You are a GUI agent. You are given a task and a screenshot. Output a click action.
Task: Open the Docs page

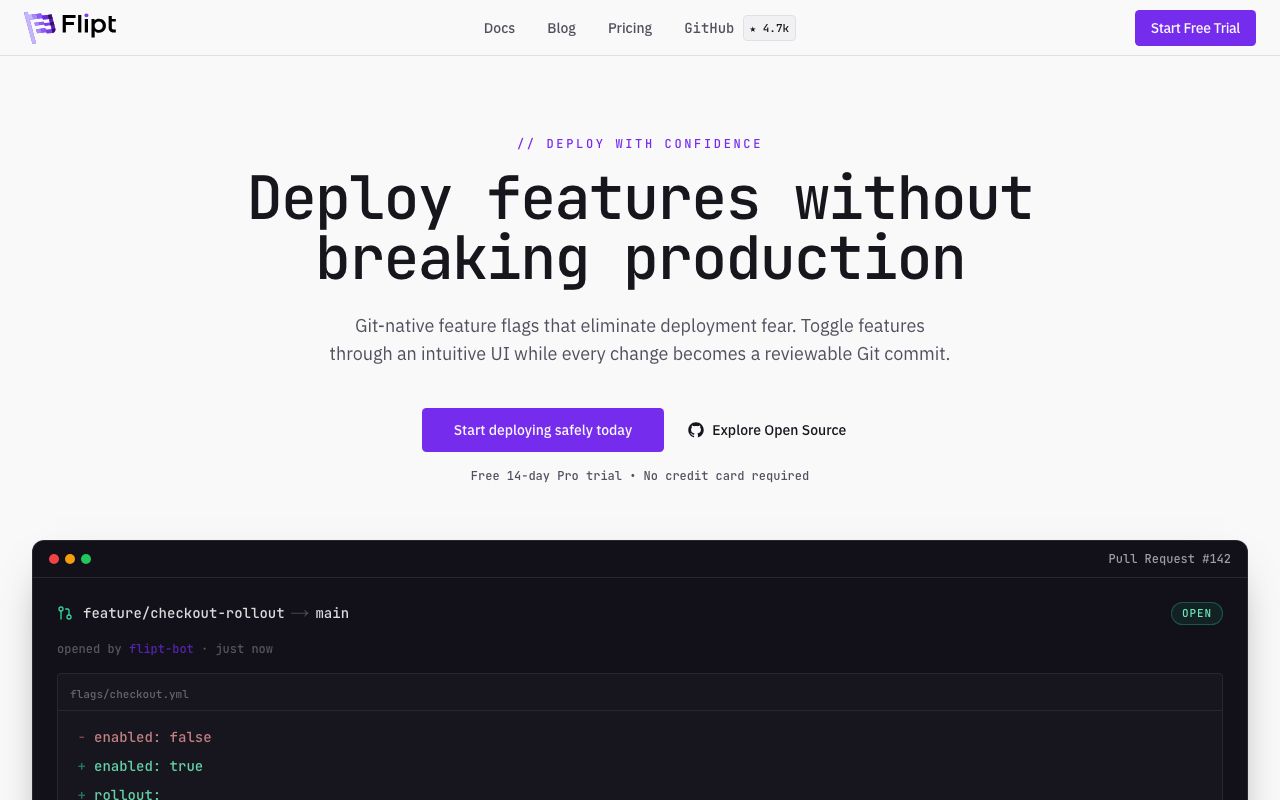(499, 28)
